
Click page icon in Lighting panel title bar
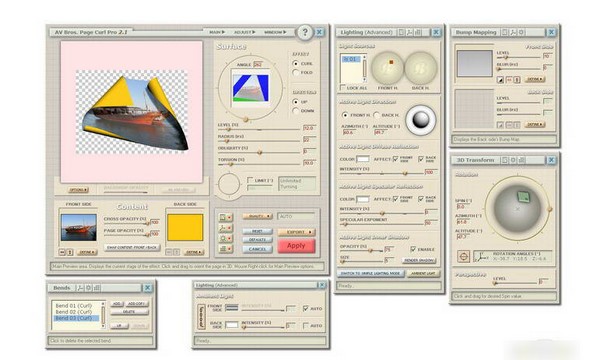click(x=401, y=33)
